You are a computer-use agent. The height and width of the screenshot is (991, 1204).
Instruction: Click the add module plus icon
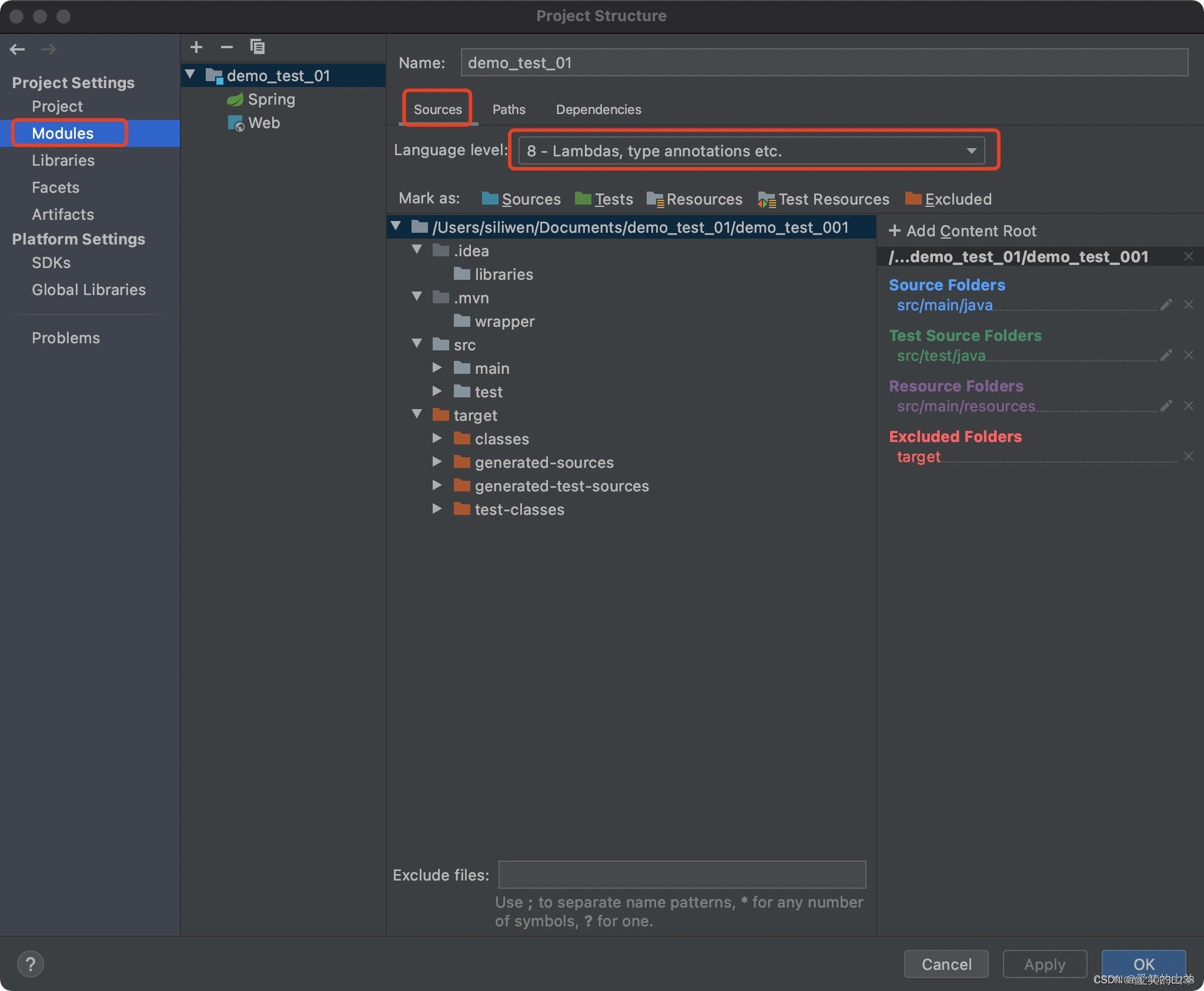pyautogui.click(x=196, y=47)
